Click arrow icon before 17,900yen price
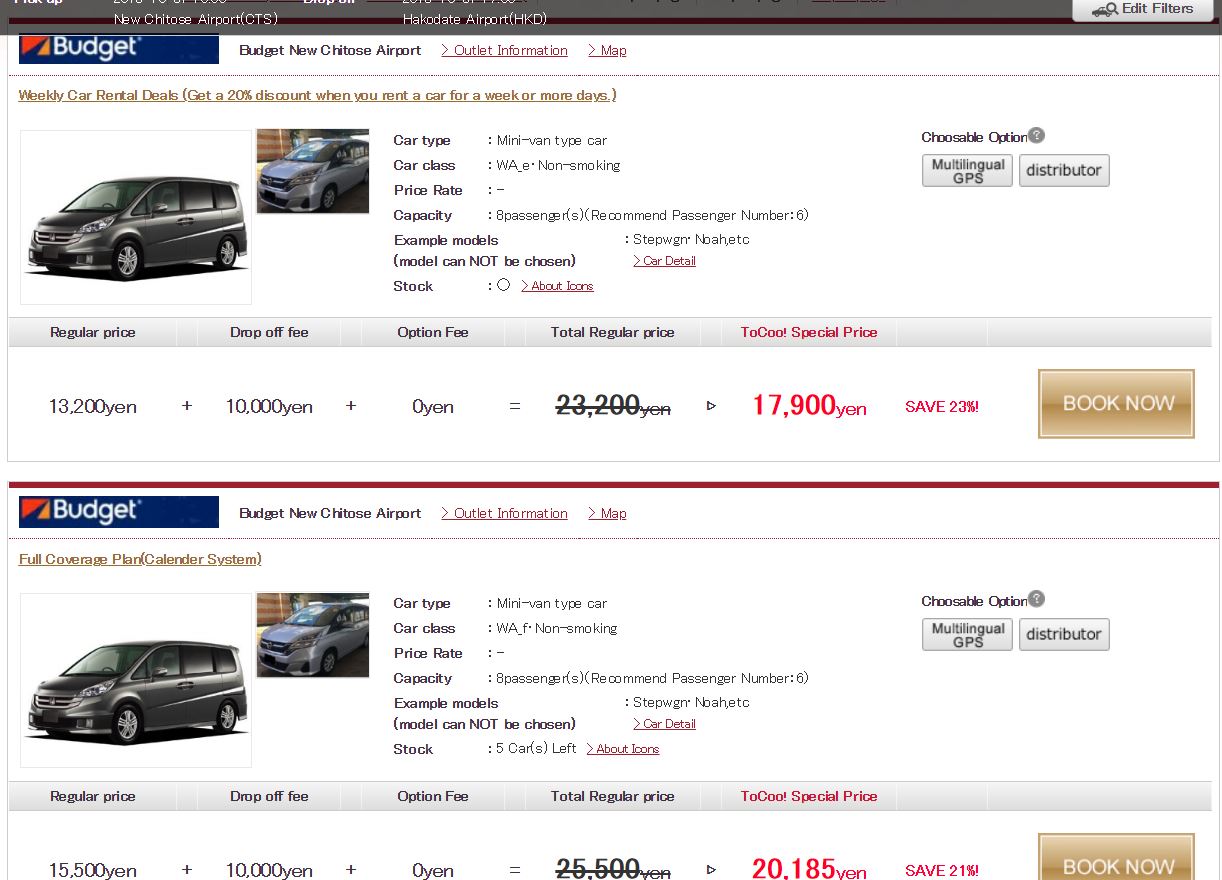Screen dimensions: 1222x880 coord(711,406)
